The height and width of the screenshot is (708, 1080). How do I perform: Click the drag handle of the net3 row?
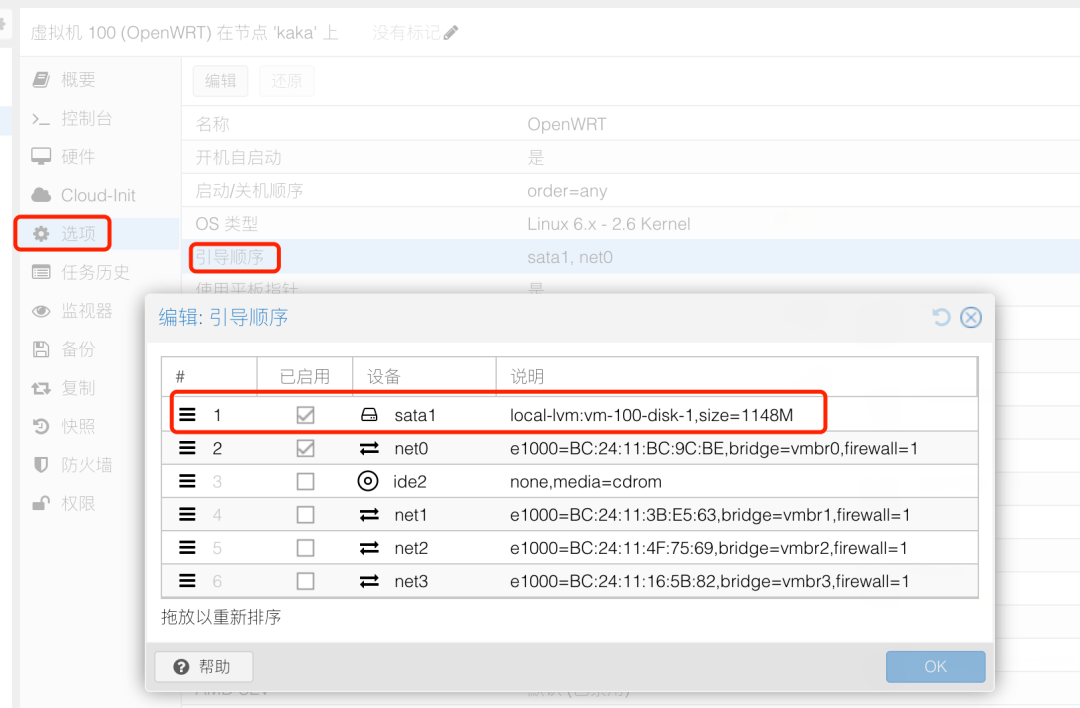point(187,581)
